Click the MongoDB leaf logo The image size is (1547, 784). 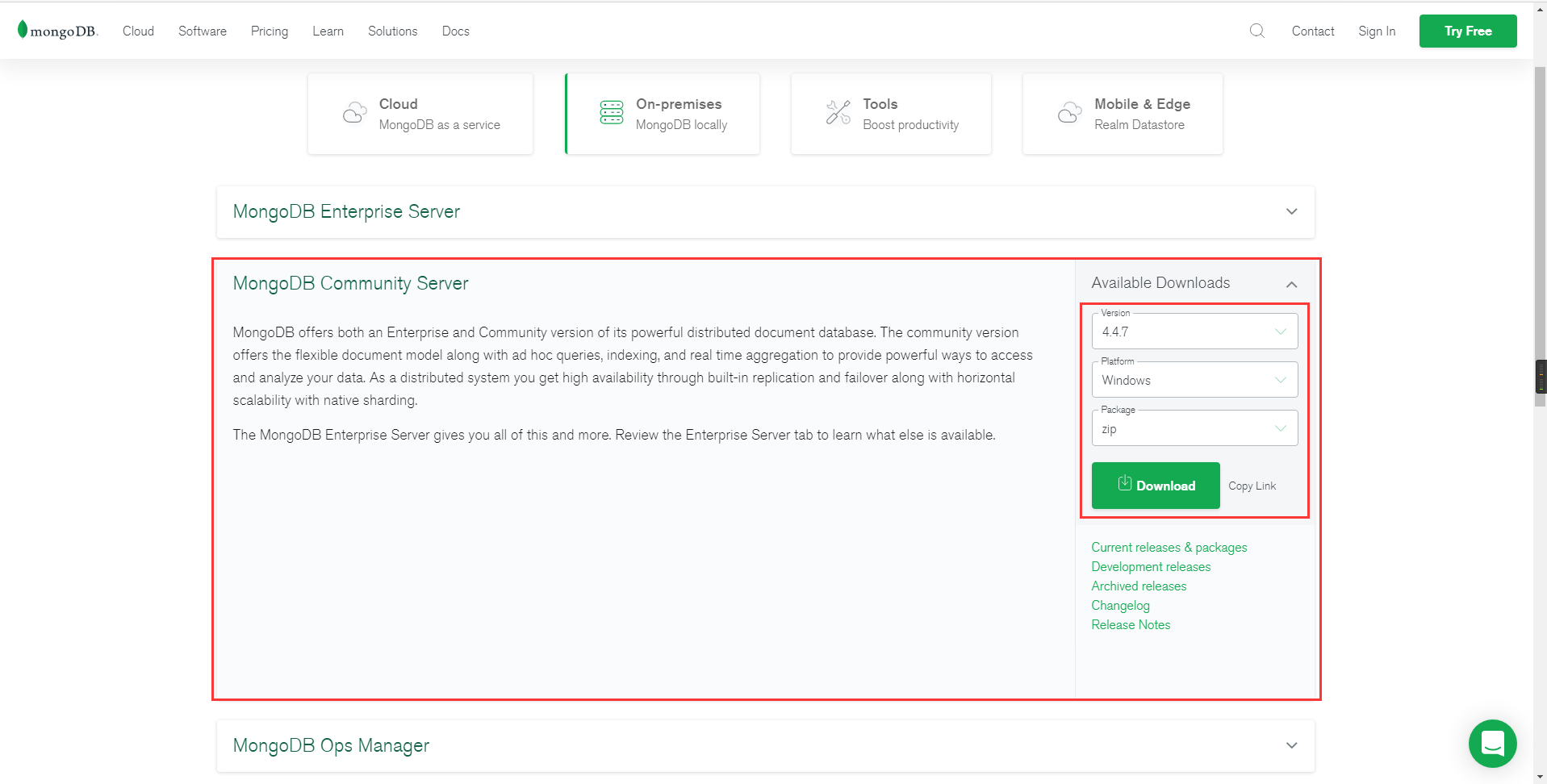pos(57,31)
